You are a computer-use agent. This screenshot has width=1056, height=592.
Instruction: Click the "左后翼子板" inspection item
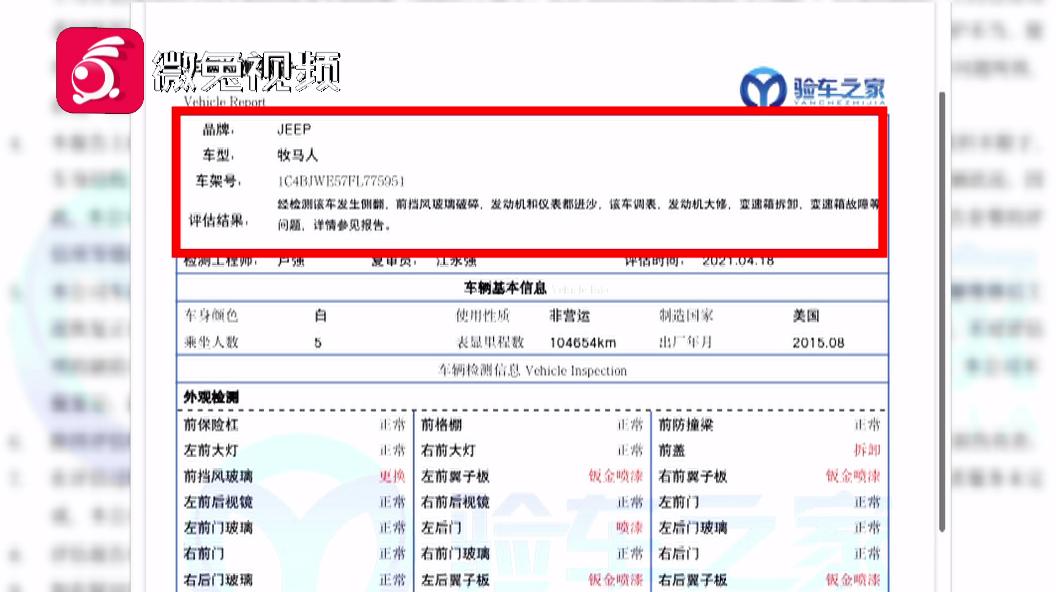click(x=455, y=579)
